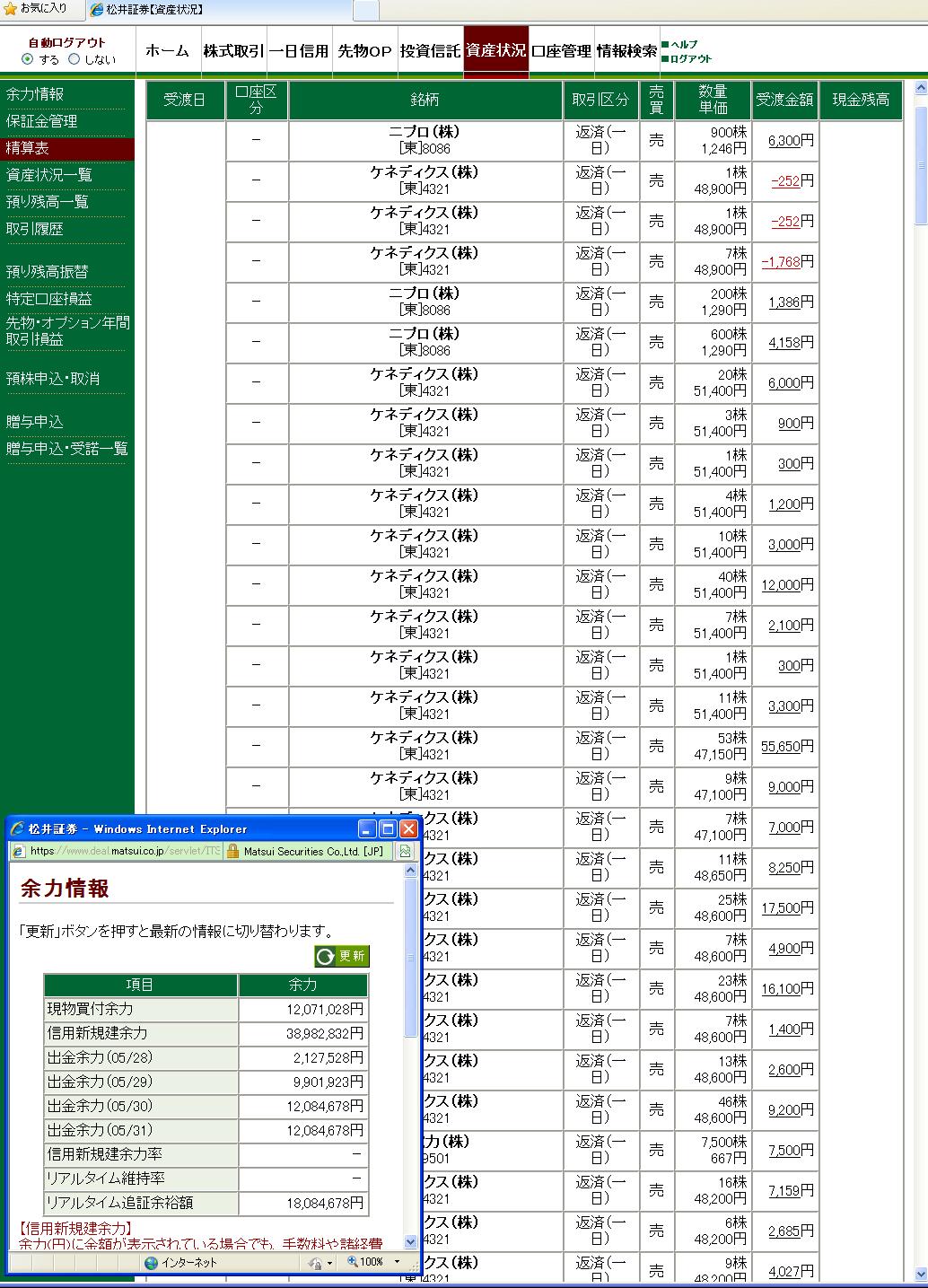Open the 株式取引 menu tab

coord(233,51)
